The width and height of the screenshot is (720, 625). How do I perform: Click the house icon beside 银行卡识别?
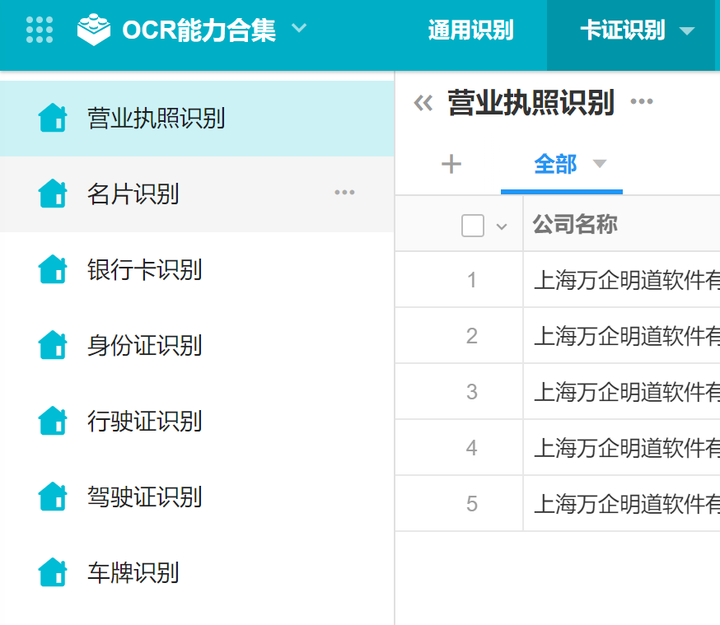52,269
